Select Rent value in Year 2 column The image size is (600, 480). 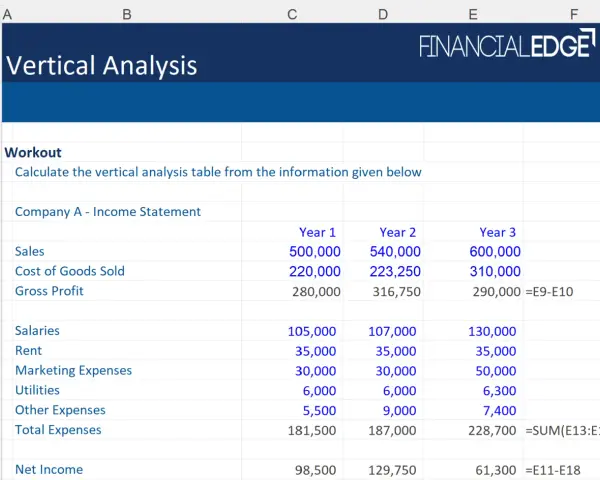(396, 351)
